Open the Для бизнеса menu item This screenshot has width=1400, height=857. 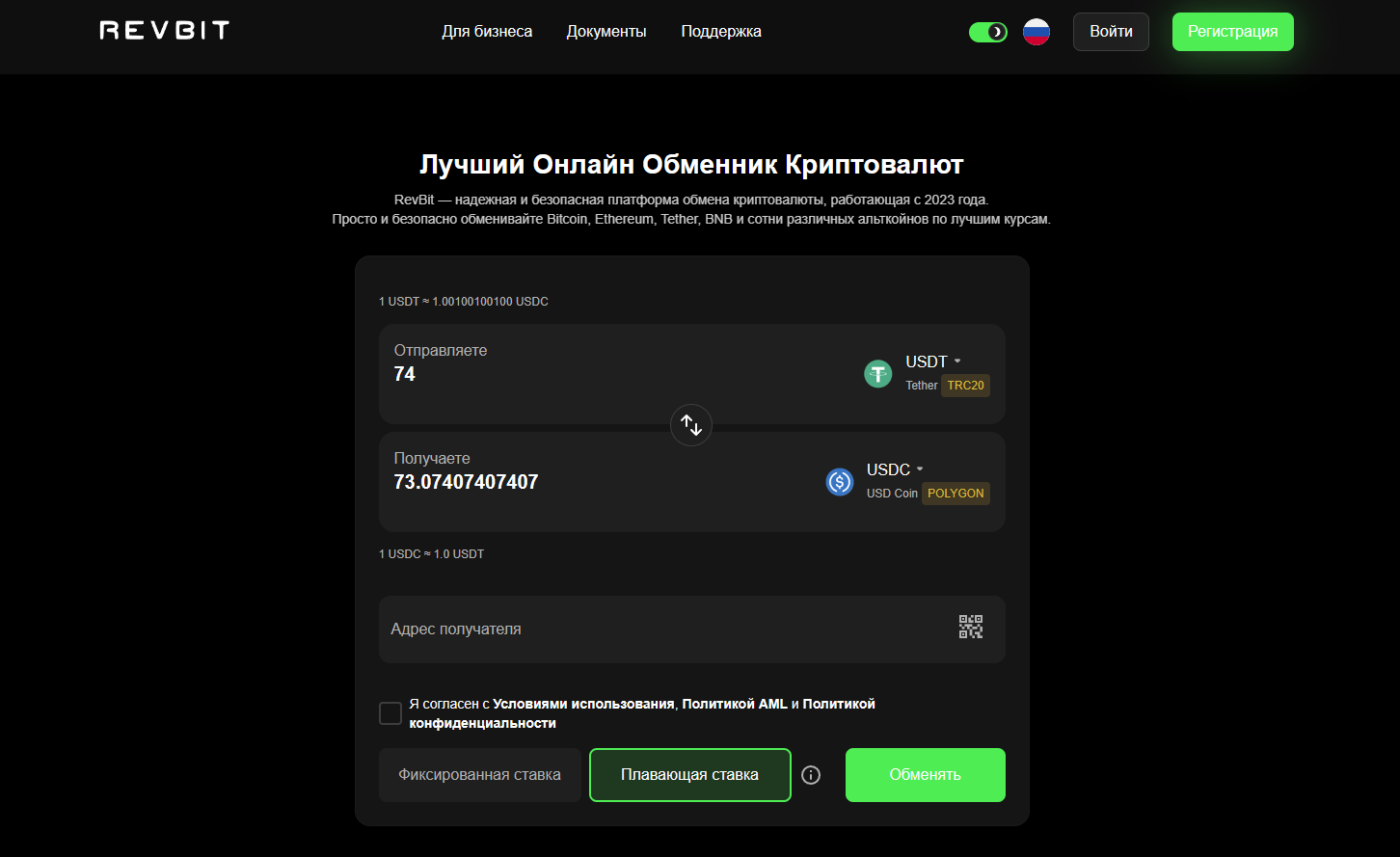[487, 32]
